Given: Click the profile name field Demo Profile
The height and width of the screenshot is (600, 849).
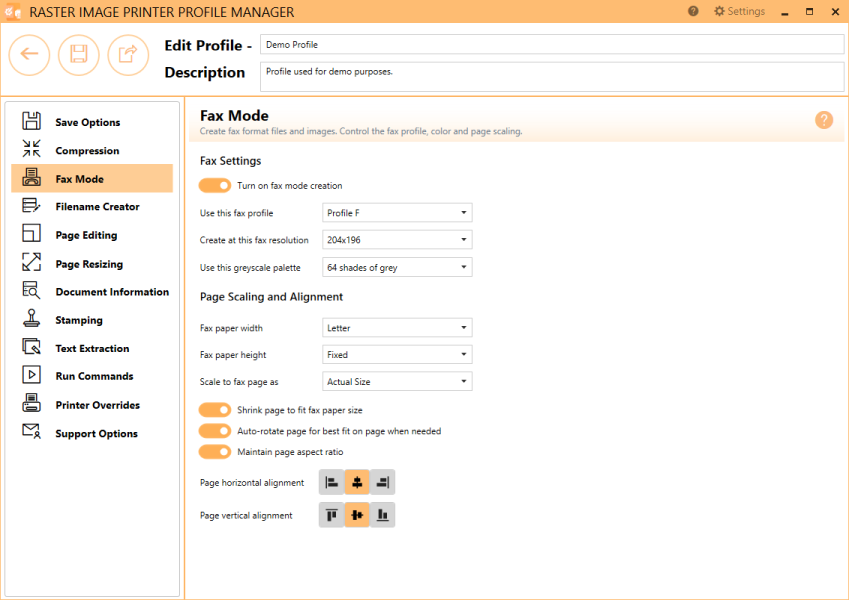Looking at the screenshot, I should click(552, 44).
